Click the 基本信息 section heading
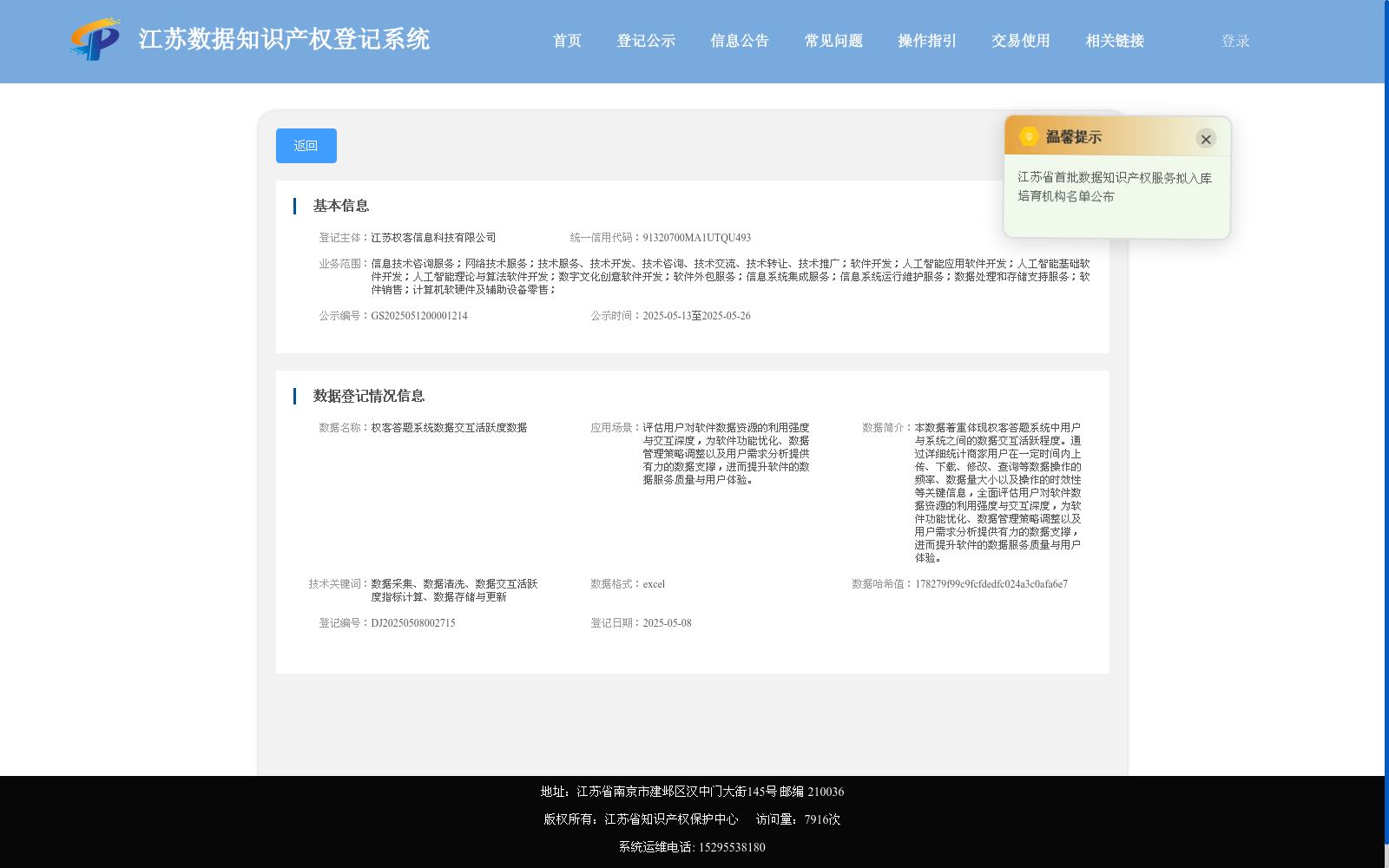This screenshot has width=1389, height=868. (x=341, y=206)
